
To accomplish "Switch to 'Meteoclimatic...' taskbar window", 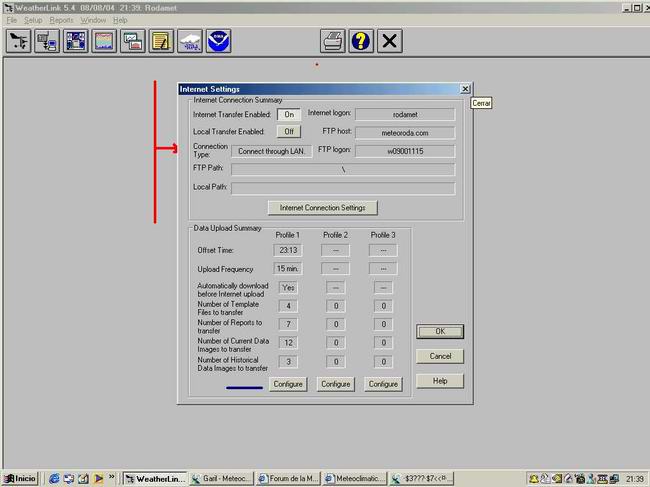I will [355, 479].
